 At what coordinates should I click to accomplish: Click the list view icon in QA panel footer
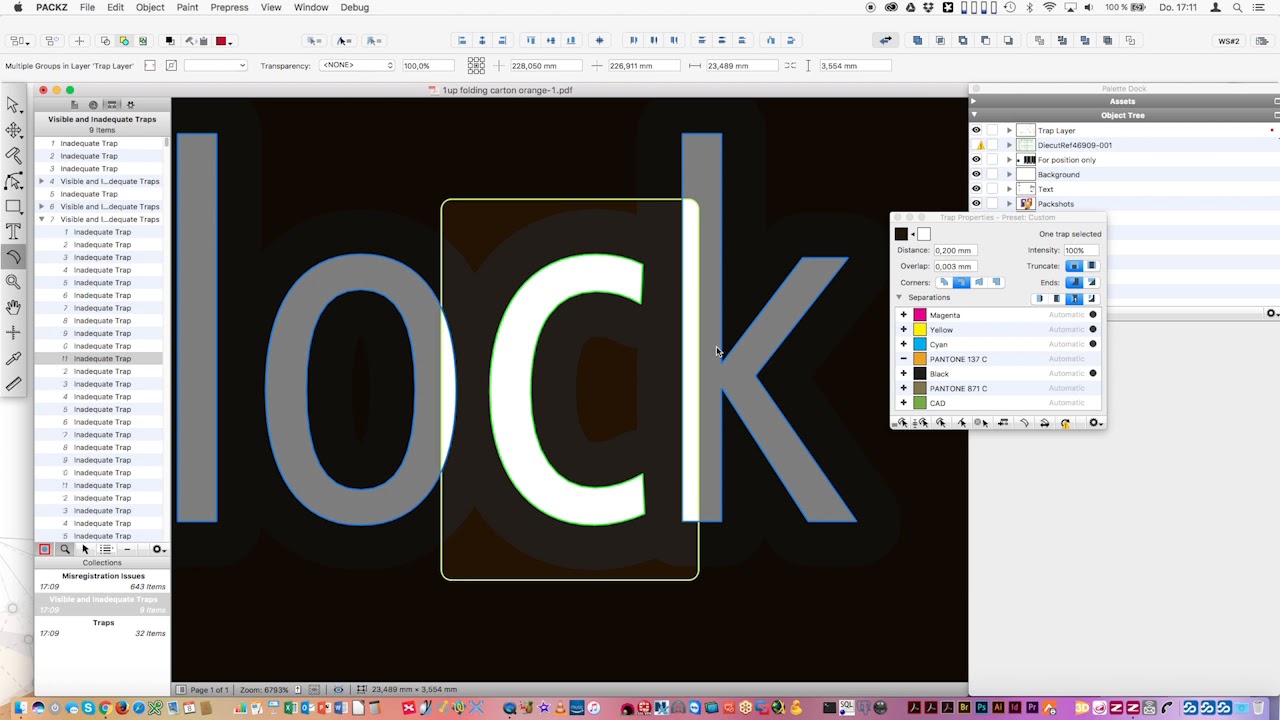[106, 549]
